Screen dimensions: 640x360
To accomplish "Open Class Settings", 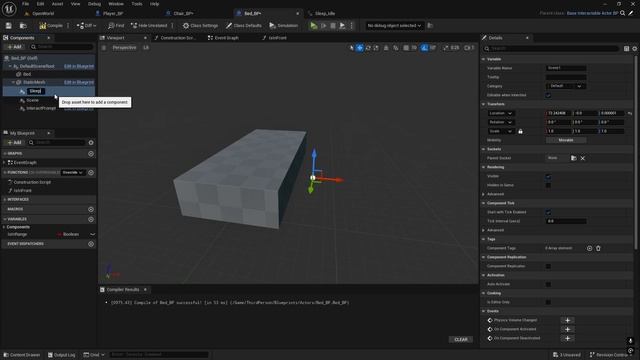I will (x=200, y=26).
